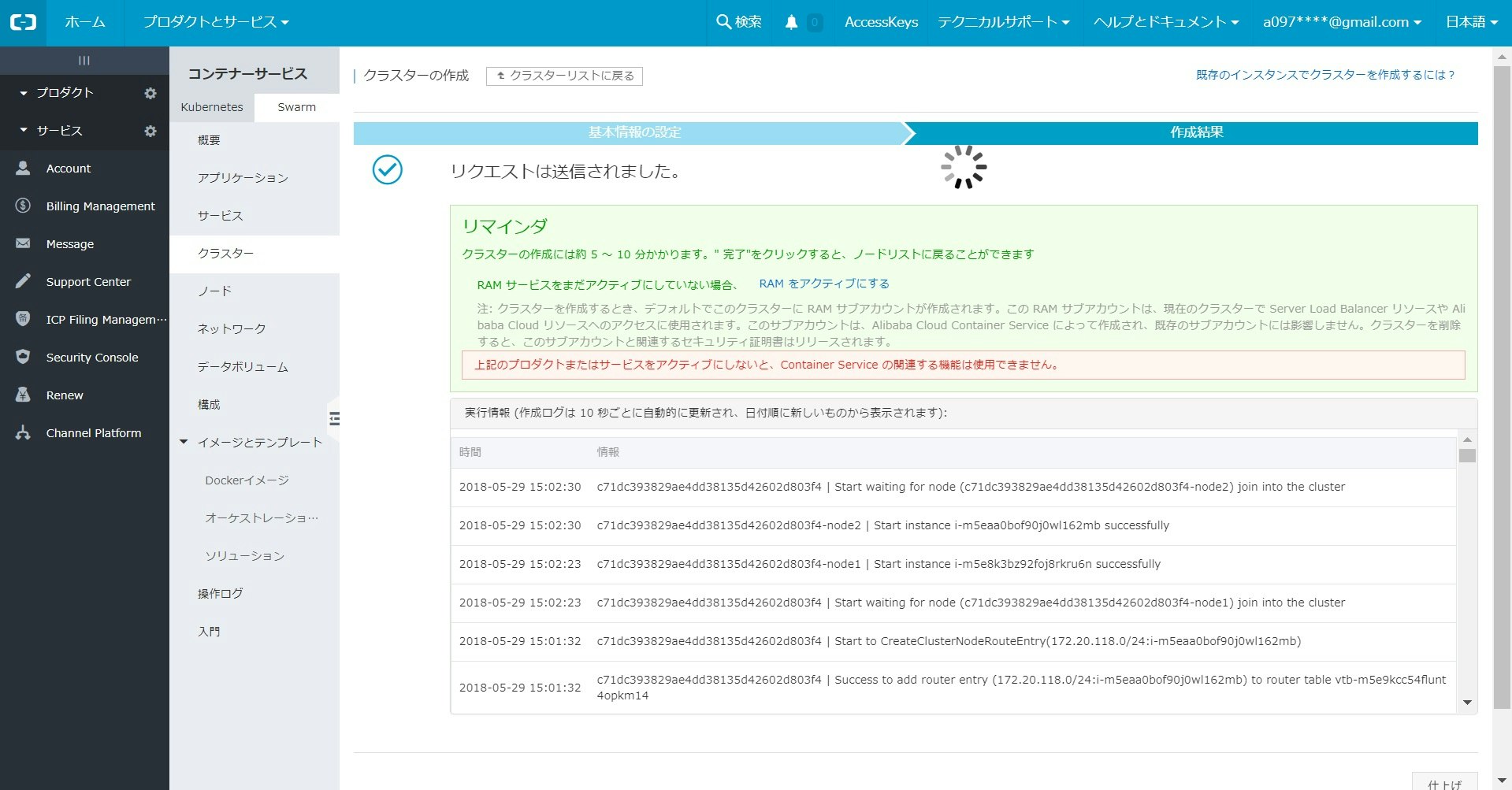Click the Security Console shield icon
This screenshot has width=1512, height=790.
[23, 357]
